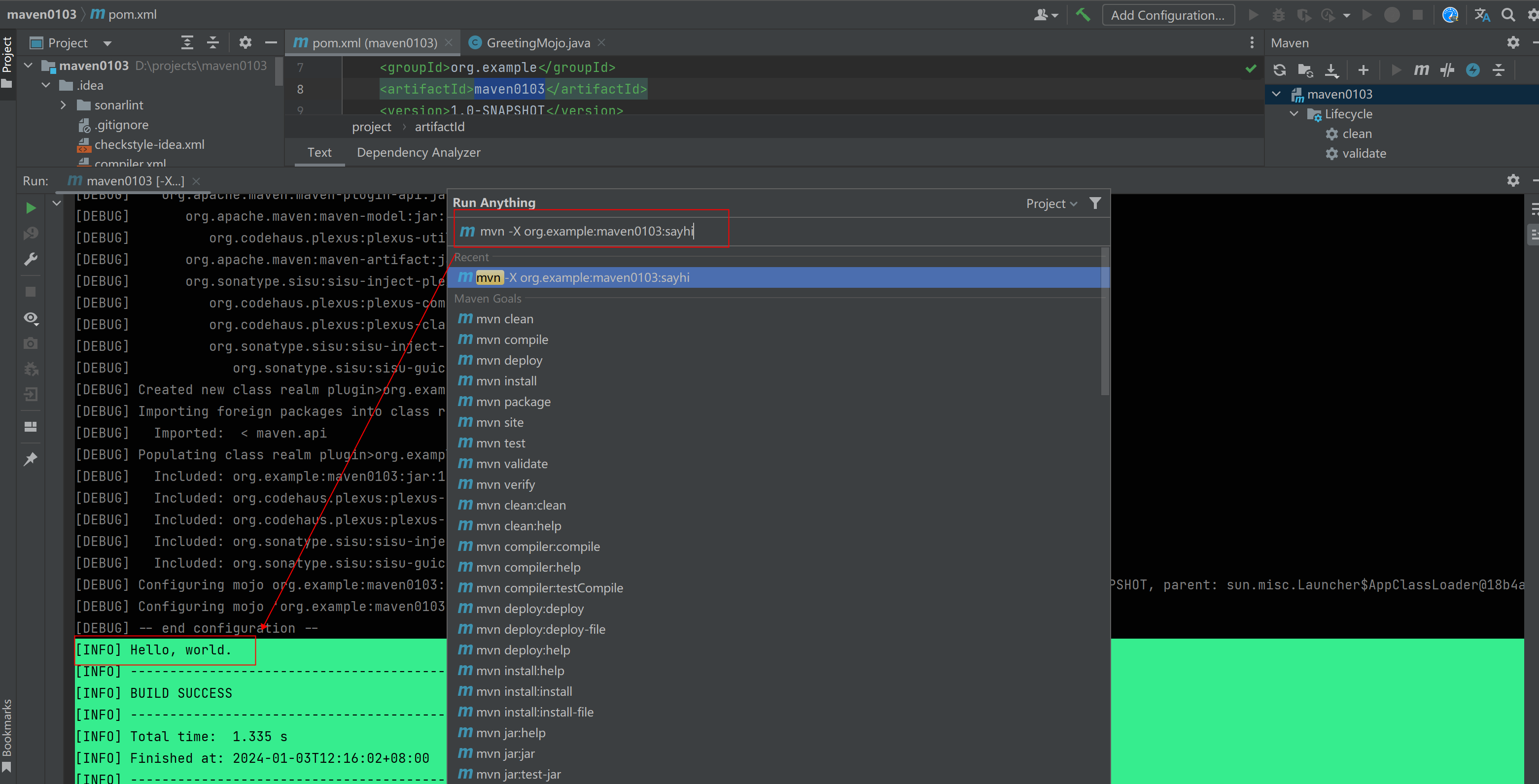Click the disabled Debug bug icon in toolbar
This screenshot has height=784, width=1539.
[x=1278, y=15]
